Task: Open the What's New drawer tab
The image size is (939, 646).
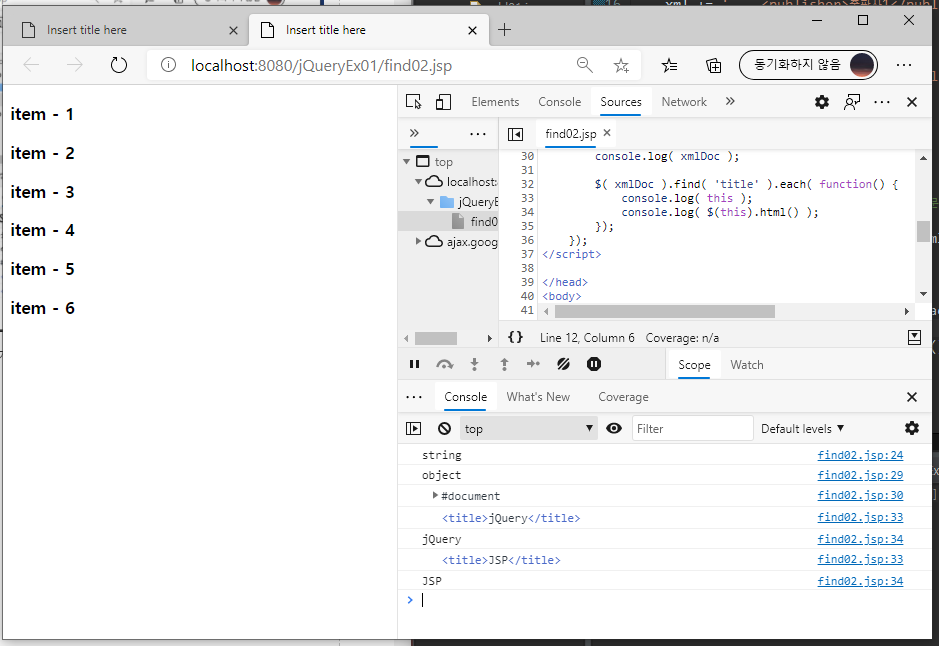Action: click(538, 397)
